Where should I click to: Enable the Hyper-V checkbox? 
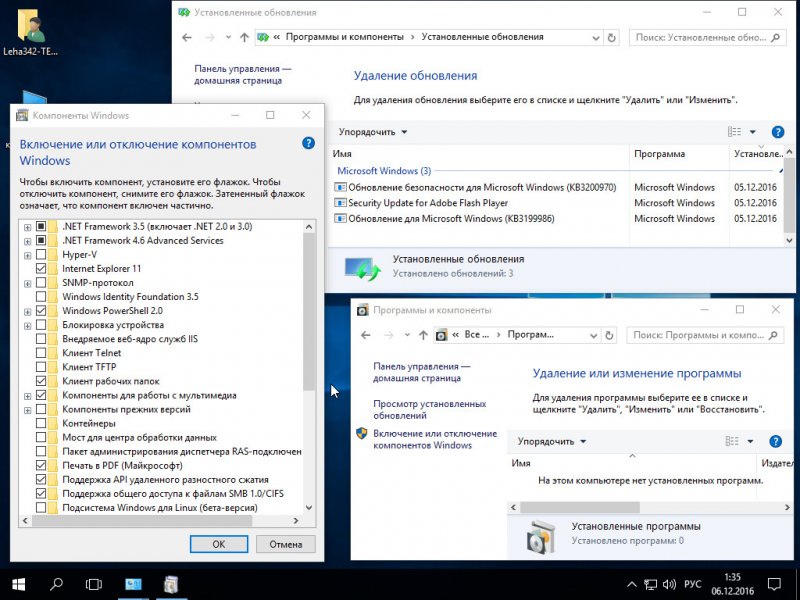(41, 255)
